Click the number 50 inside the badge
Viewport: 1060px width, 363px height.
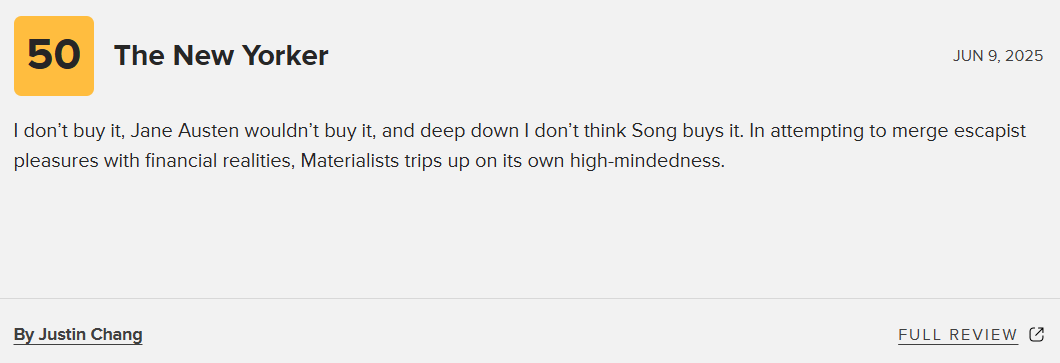pyautogui.click(x=54, y=55)
